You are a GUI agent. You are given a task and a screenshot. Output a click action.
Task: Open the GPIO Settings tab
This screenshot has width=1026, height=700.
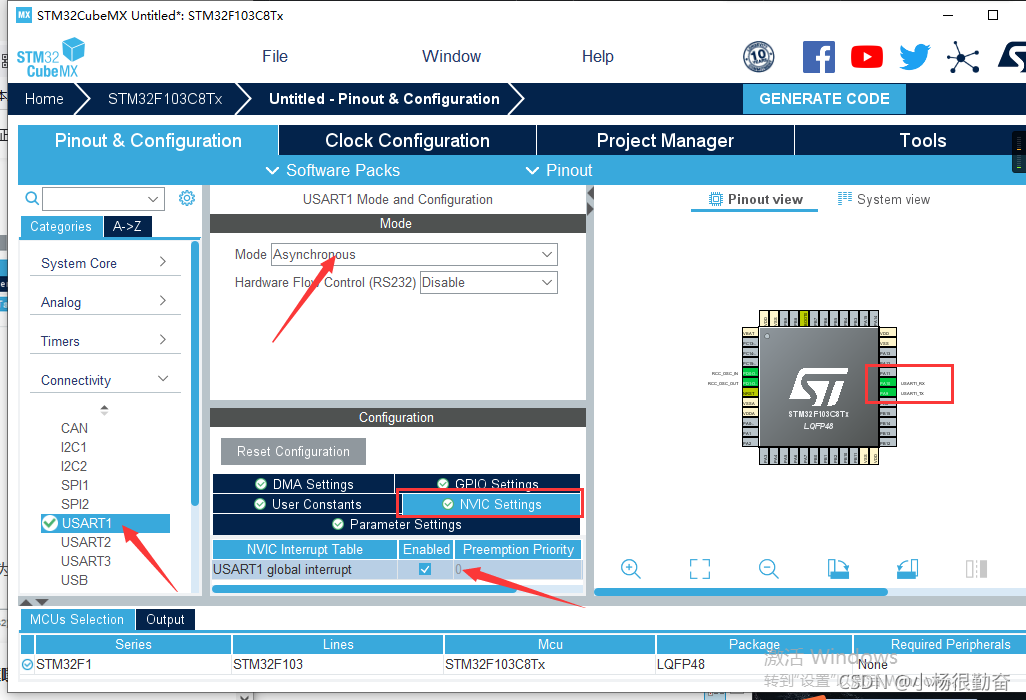pos(487,484)
